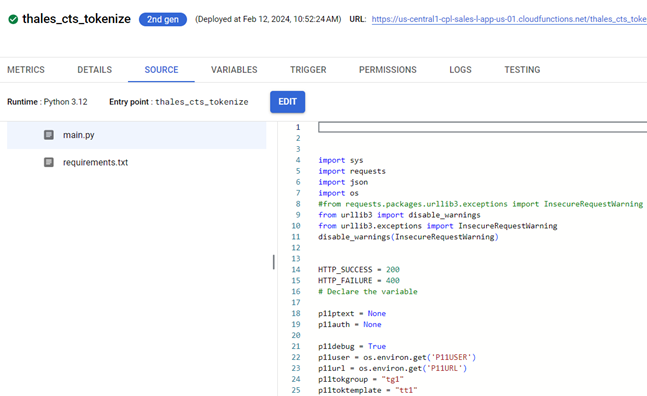Image resolution: width=647 pixels, height=396 pixels.
Task: Click 'from urllib3 import disable_warnings' line
Action: point(399,215)
